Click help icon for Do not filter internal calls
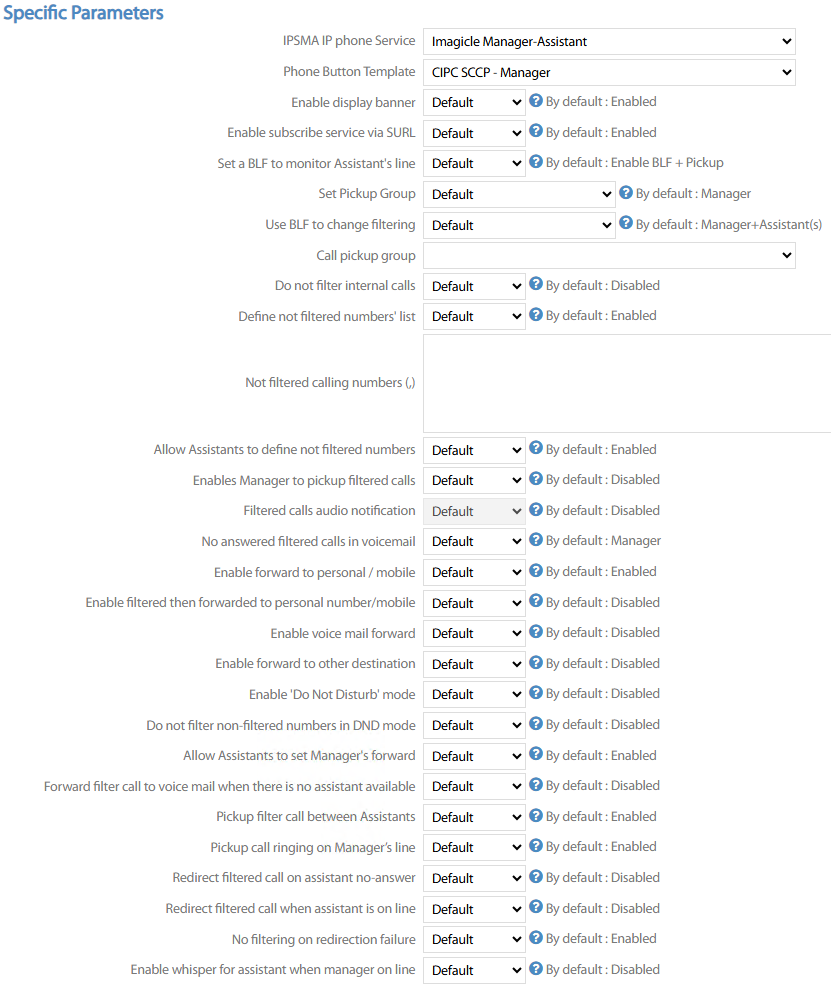The width and height of the screenshot is (831, 987). click(535, 285)
